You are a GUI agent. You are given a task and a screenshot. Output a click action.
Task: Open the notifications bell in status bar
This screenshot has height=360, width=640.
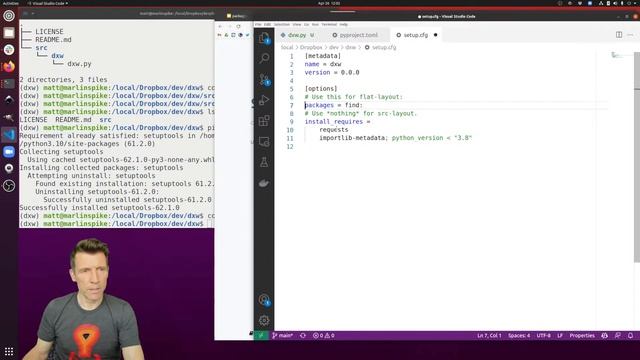(x=630, y=336)
